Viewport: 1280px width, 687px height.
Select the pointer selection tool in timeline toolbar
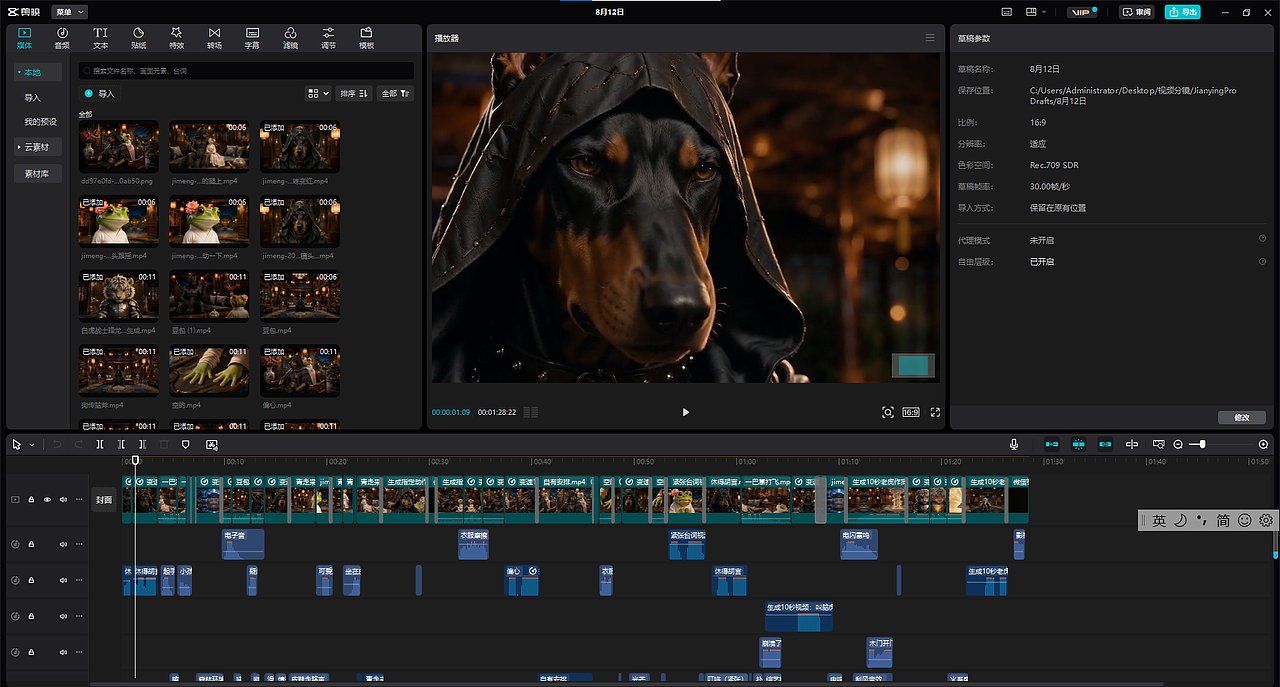click(16, 444)
